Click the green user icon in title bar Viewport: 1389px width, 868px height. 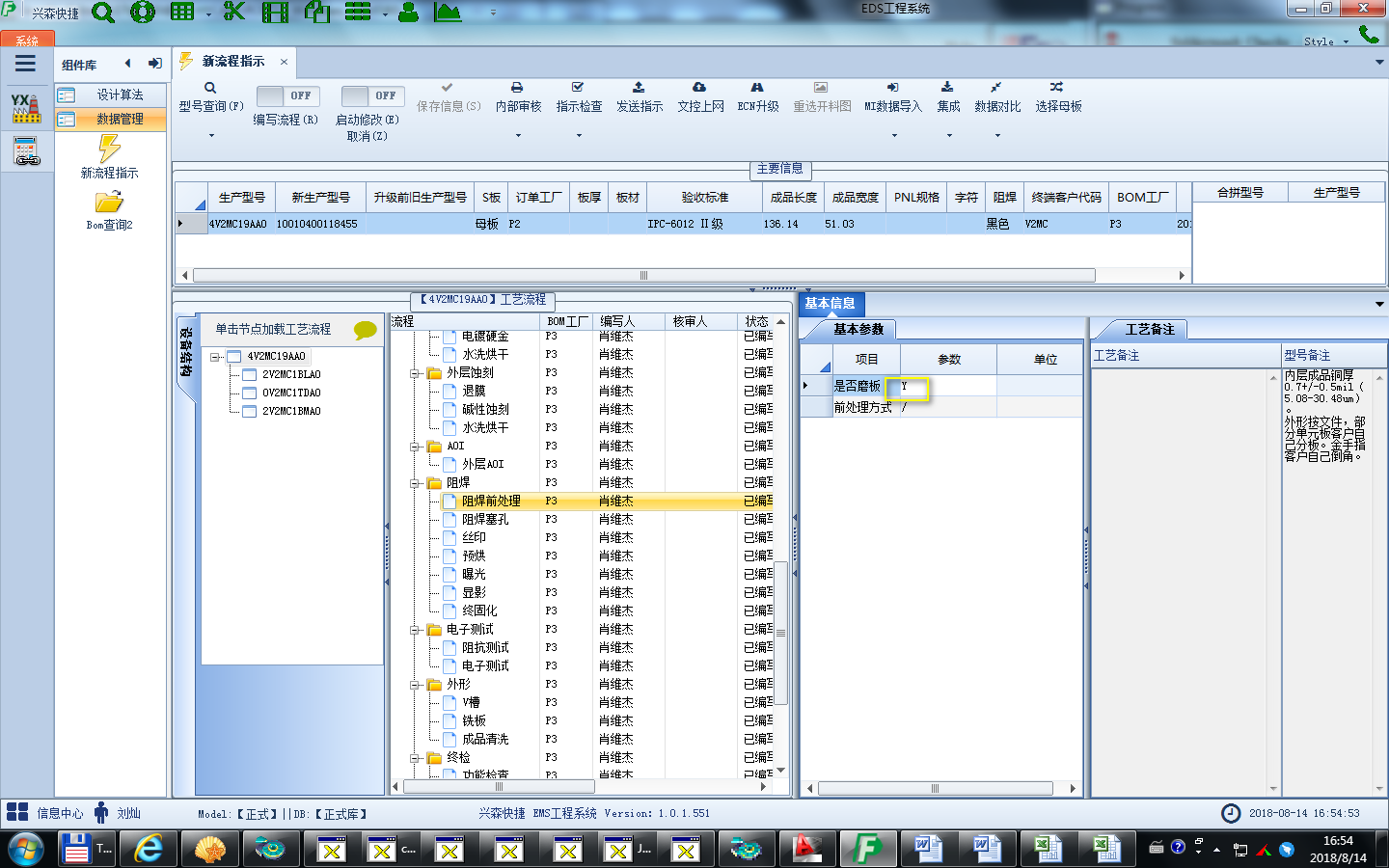click(x=408, y=13)
